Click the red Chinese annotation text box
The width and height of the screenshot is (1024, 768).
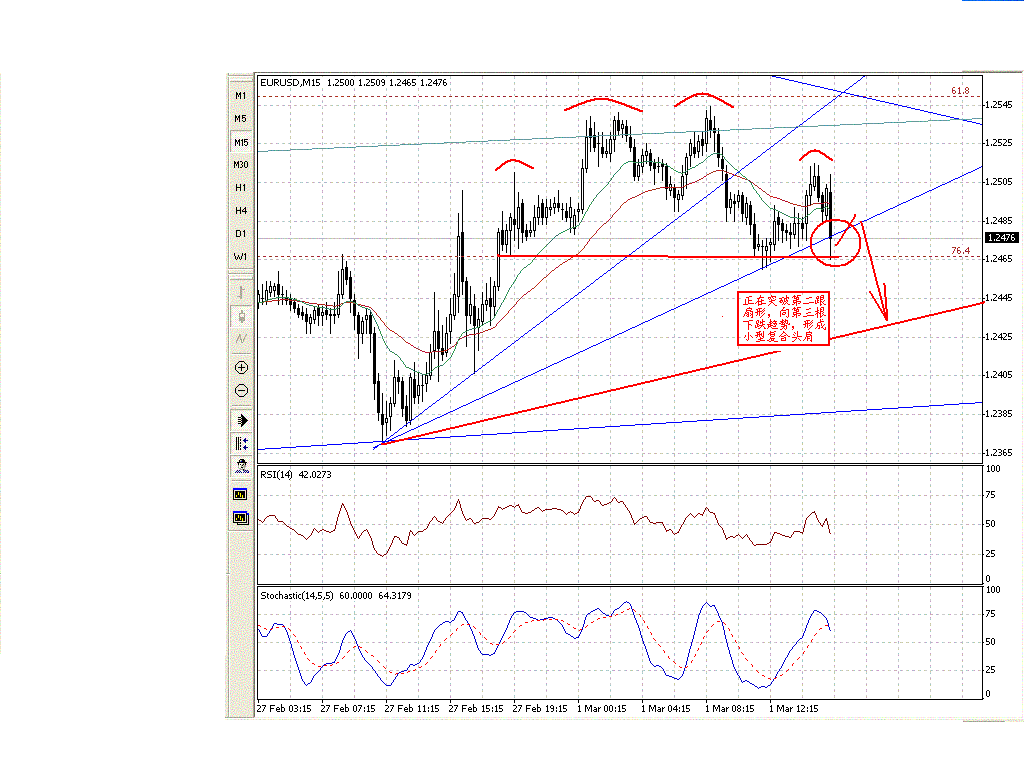pos(784,318)
